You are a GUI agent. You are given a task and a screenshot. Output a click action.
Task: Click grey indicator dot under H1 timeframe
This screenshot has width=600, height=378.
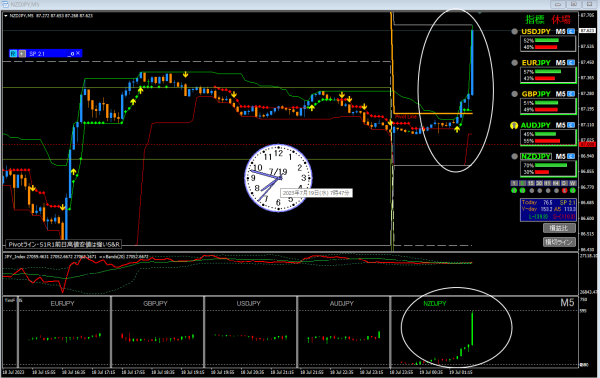[548, 191]
